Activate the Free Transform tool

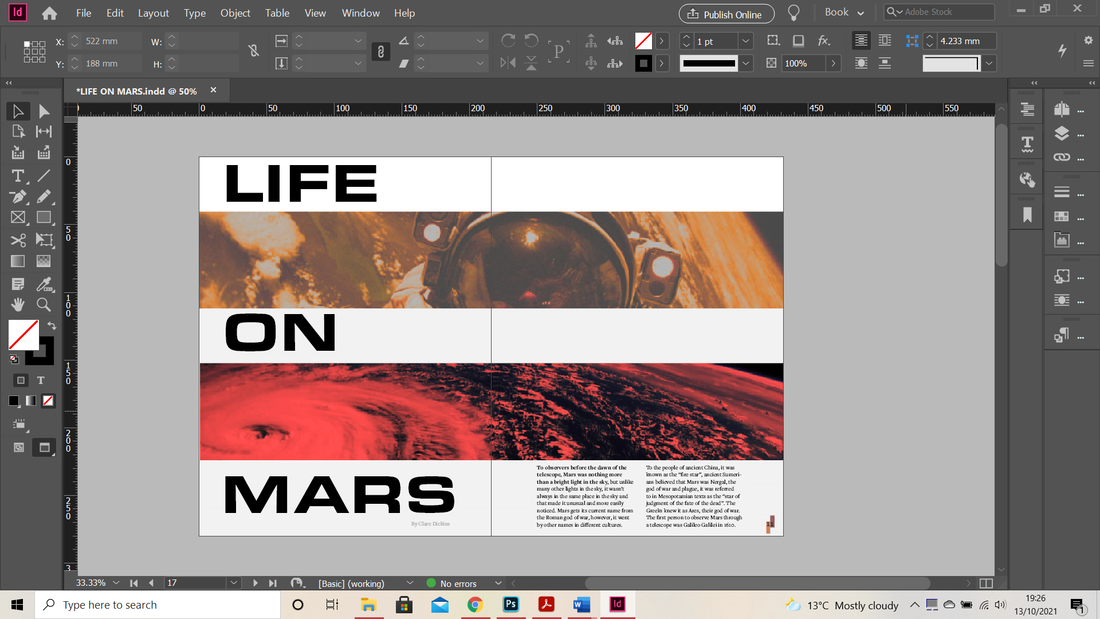[x=43, y=240]
